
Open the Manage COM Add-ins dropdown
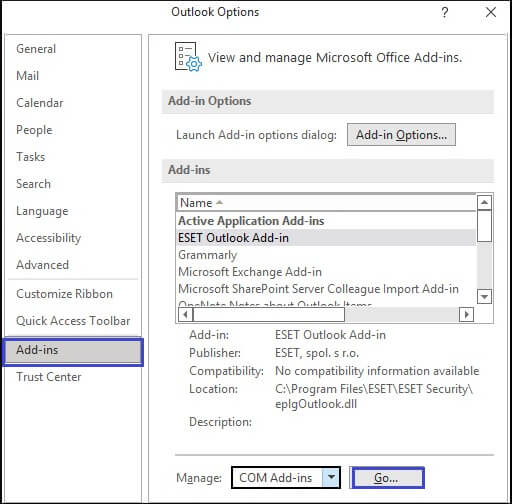pyautogui.click(x=286, y=478)
